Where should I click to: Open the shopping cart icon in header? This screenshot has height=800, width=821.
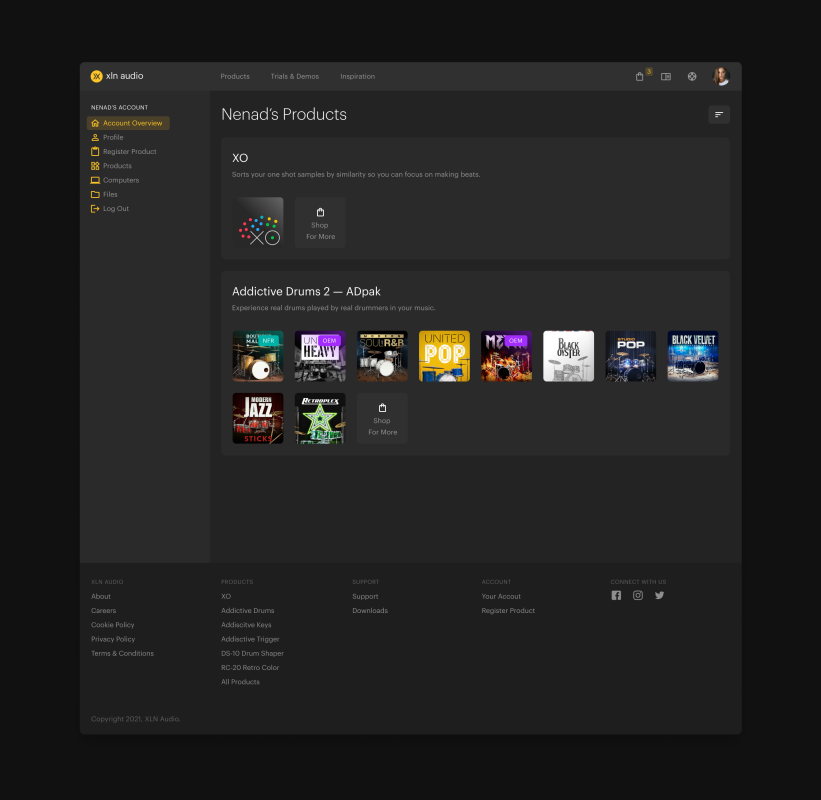640,76
